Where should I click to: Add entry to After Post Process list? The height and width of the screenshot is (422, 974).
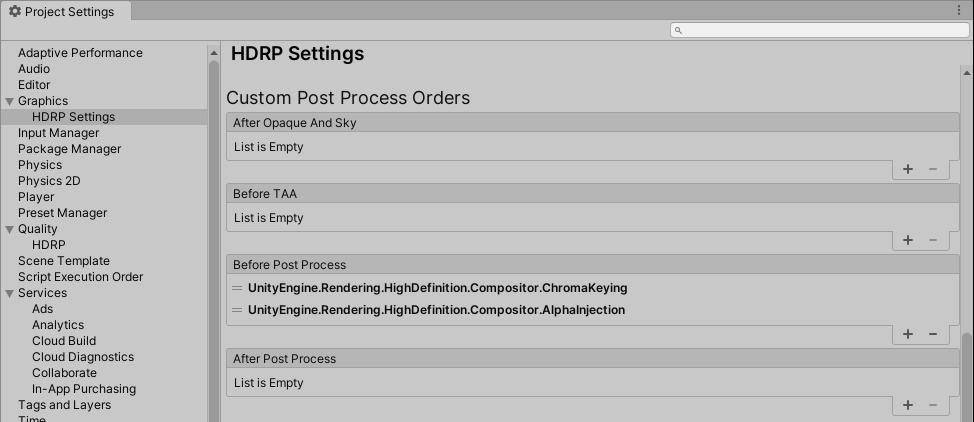coord(908,405)
